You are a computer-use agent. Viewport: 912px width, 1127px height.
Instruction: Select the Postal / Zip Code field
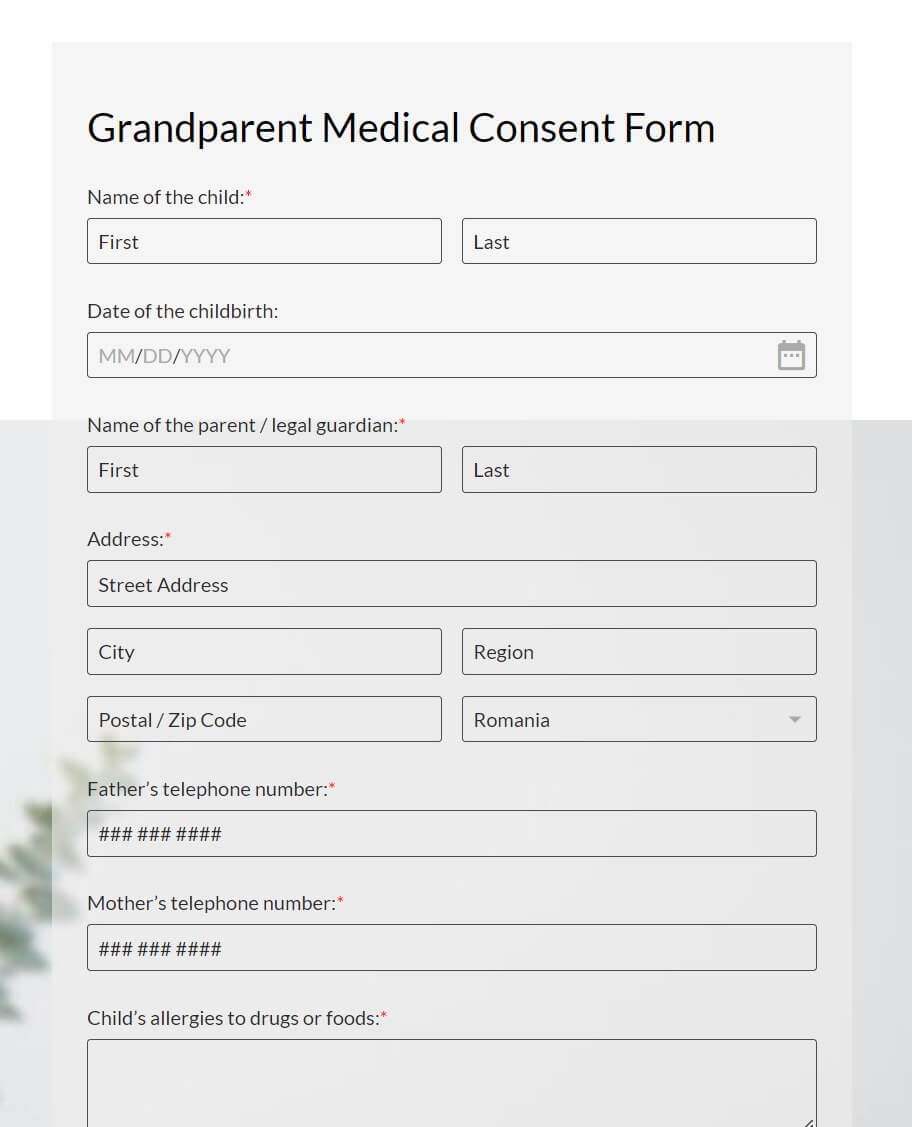click(x=264, y=719)
